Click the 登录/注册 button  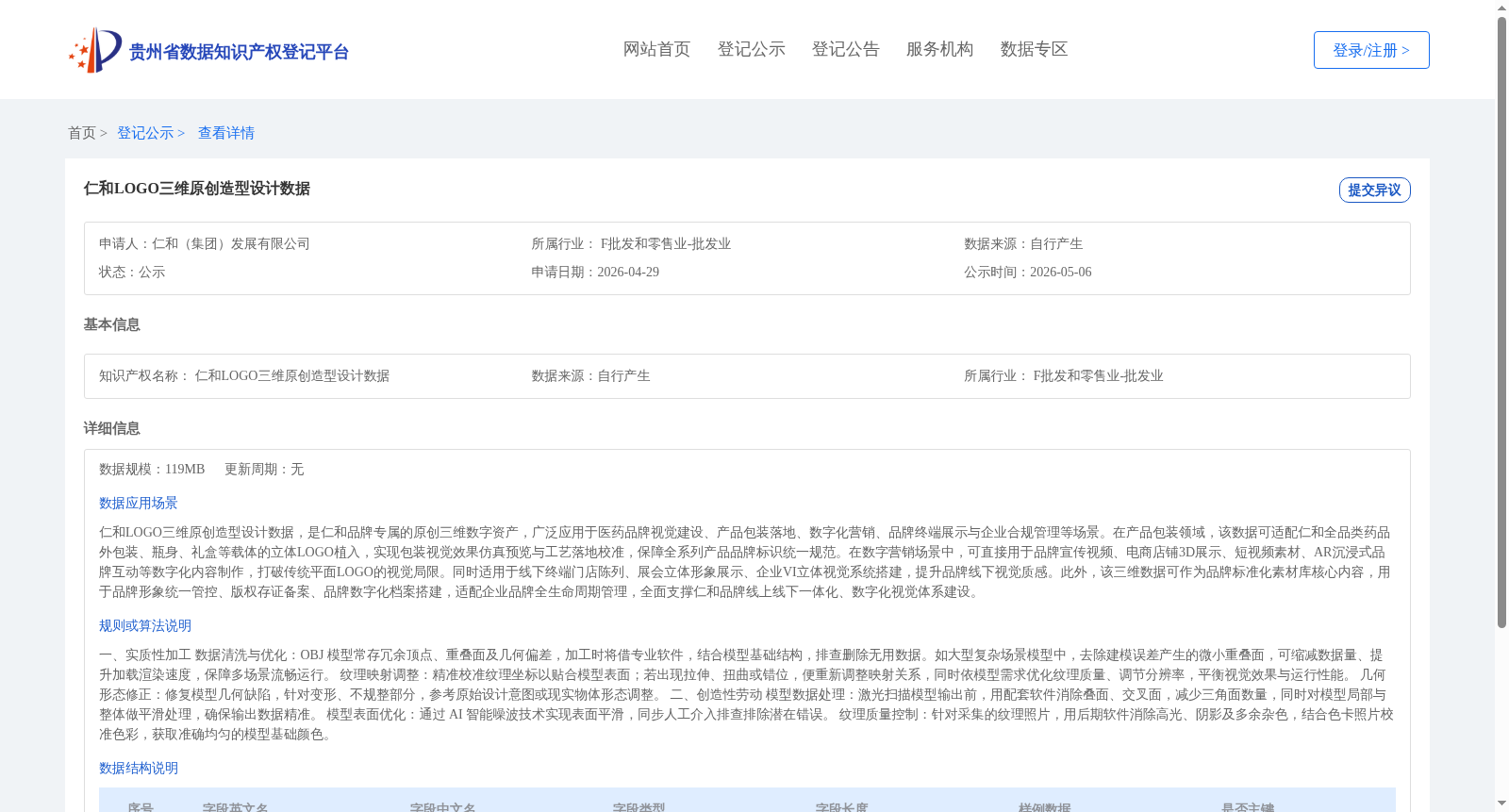[x=1371, y=50]
